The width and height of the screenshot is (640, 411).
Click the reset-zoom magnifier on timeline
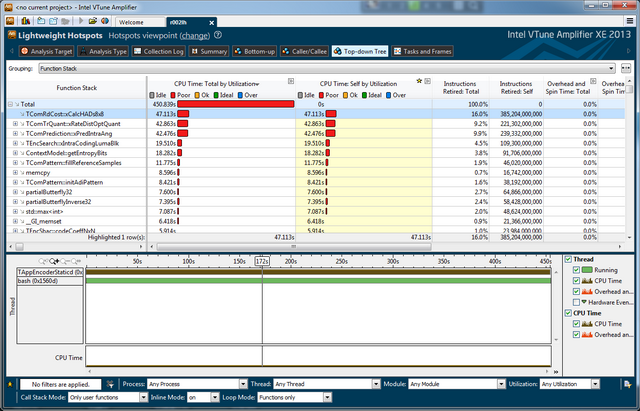click(76, 261)
